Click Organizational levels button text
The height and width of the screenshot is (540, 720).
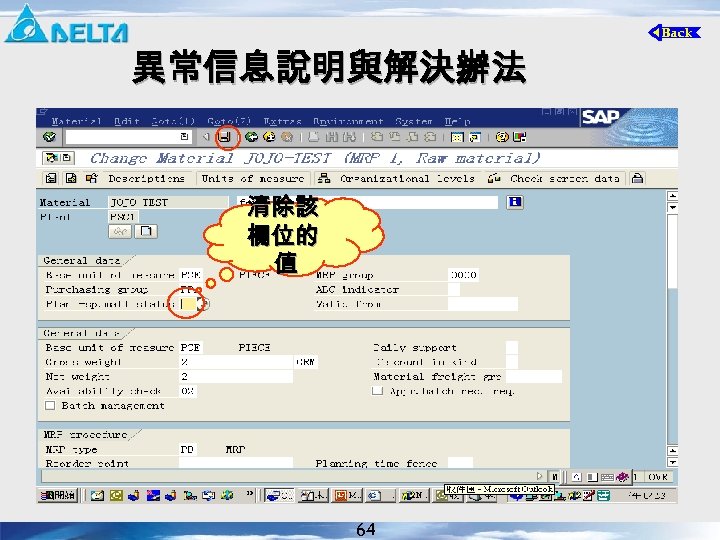pyautogui.click(x=407, y=178)
